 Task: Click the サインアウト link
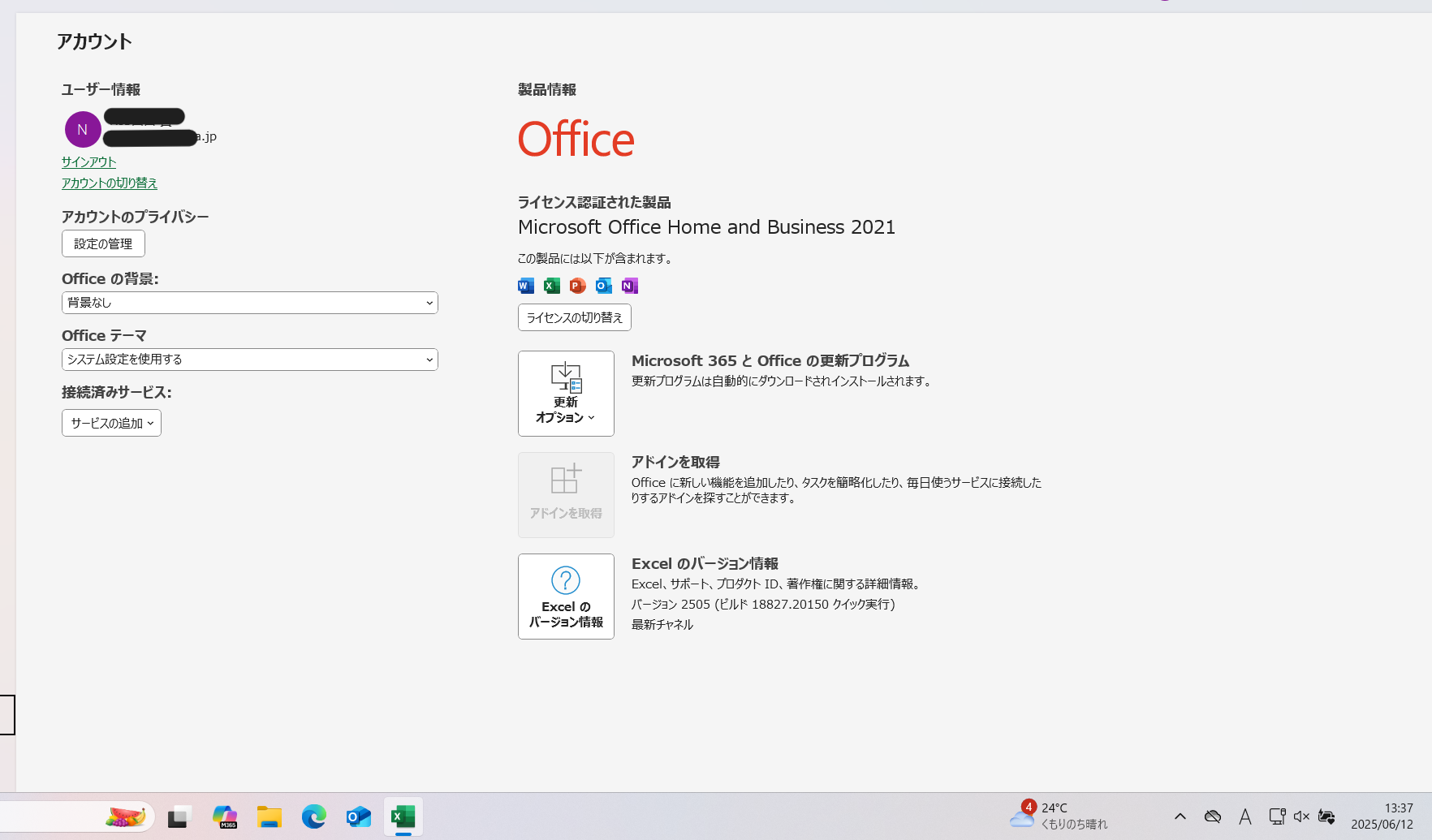(88, 162)
